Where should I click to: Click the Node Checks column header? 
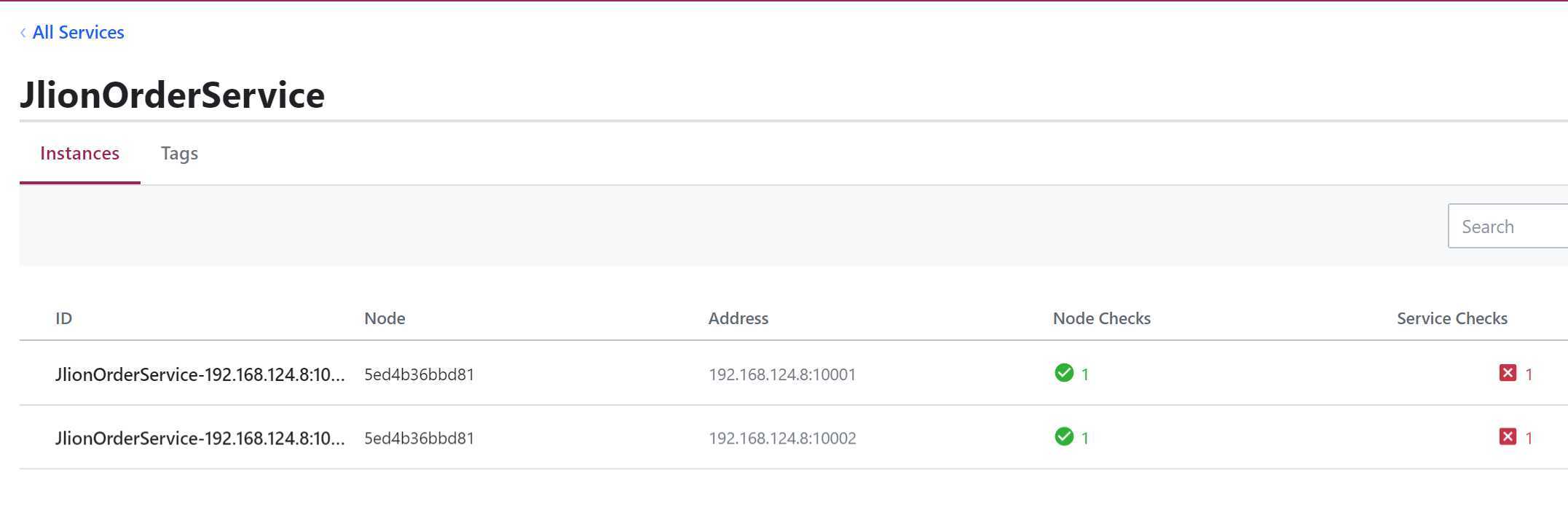pos(1102,318)
